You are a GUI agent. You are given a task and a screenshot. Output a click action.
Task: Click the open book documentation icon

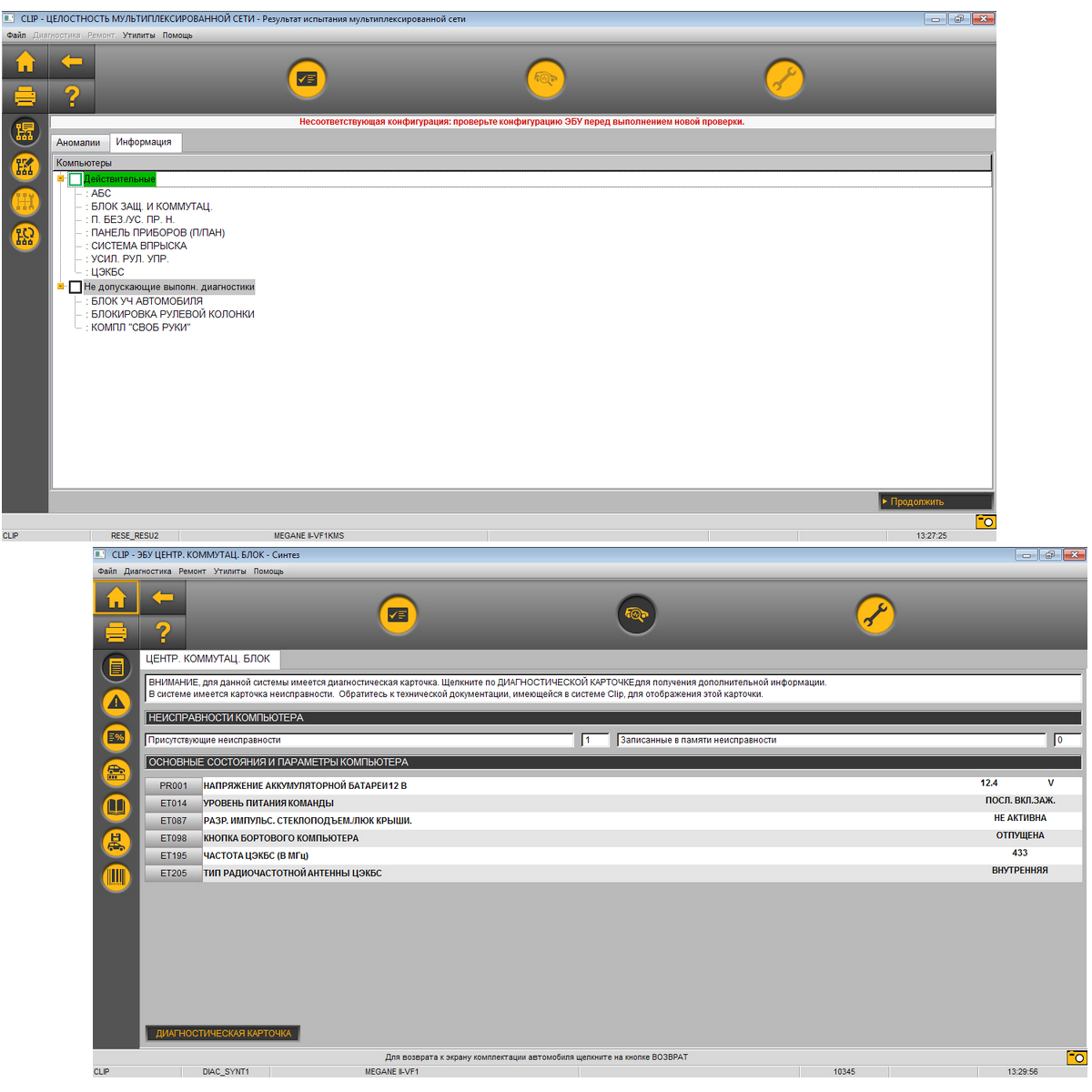coord(116,807)
